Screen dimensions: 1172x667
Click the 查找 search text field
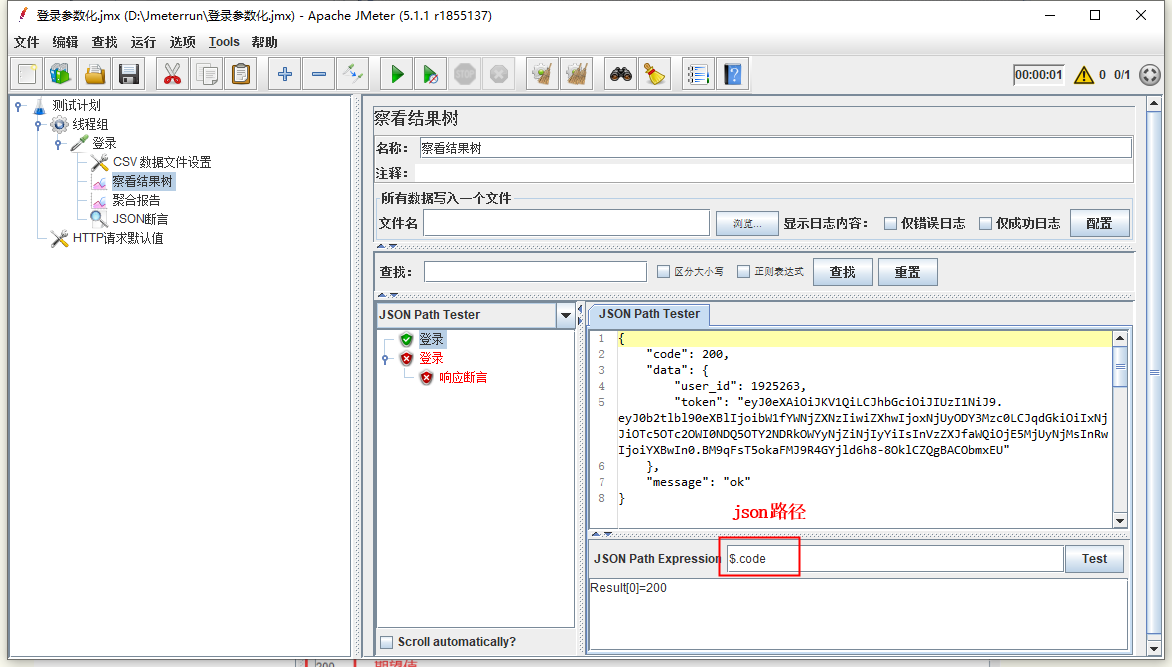535,271
